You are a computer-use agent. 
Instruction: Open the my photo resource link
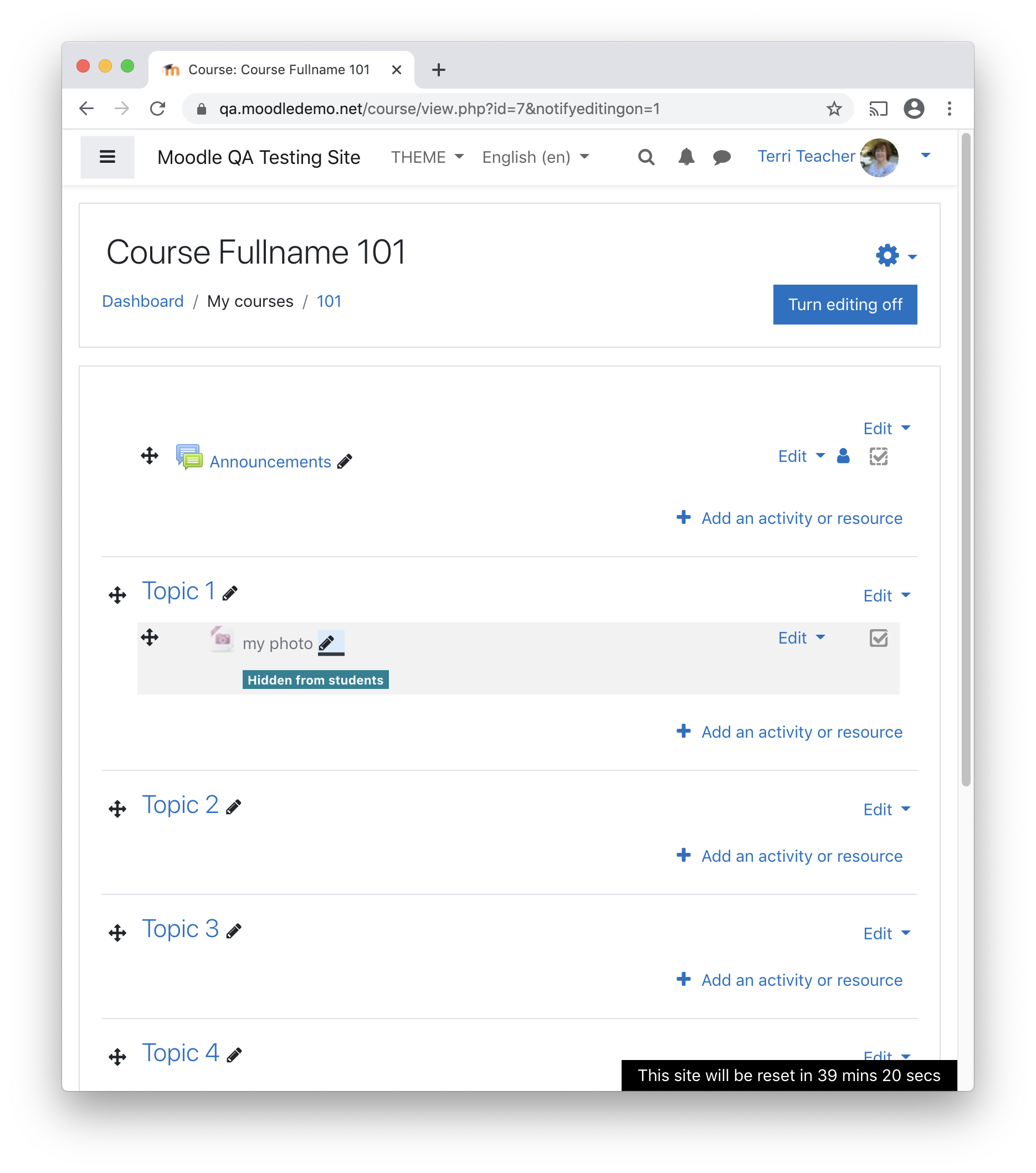click(277, 644)
